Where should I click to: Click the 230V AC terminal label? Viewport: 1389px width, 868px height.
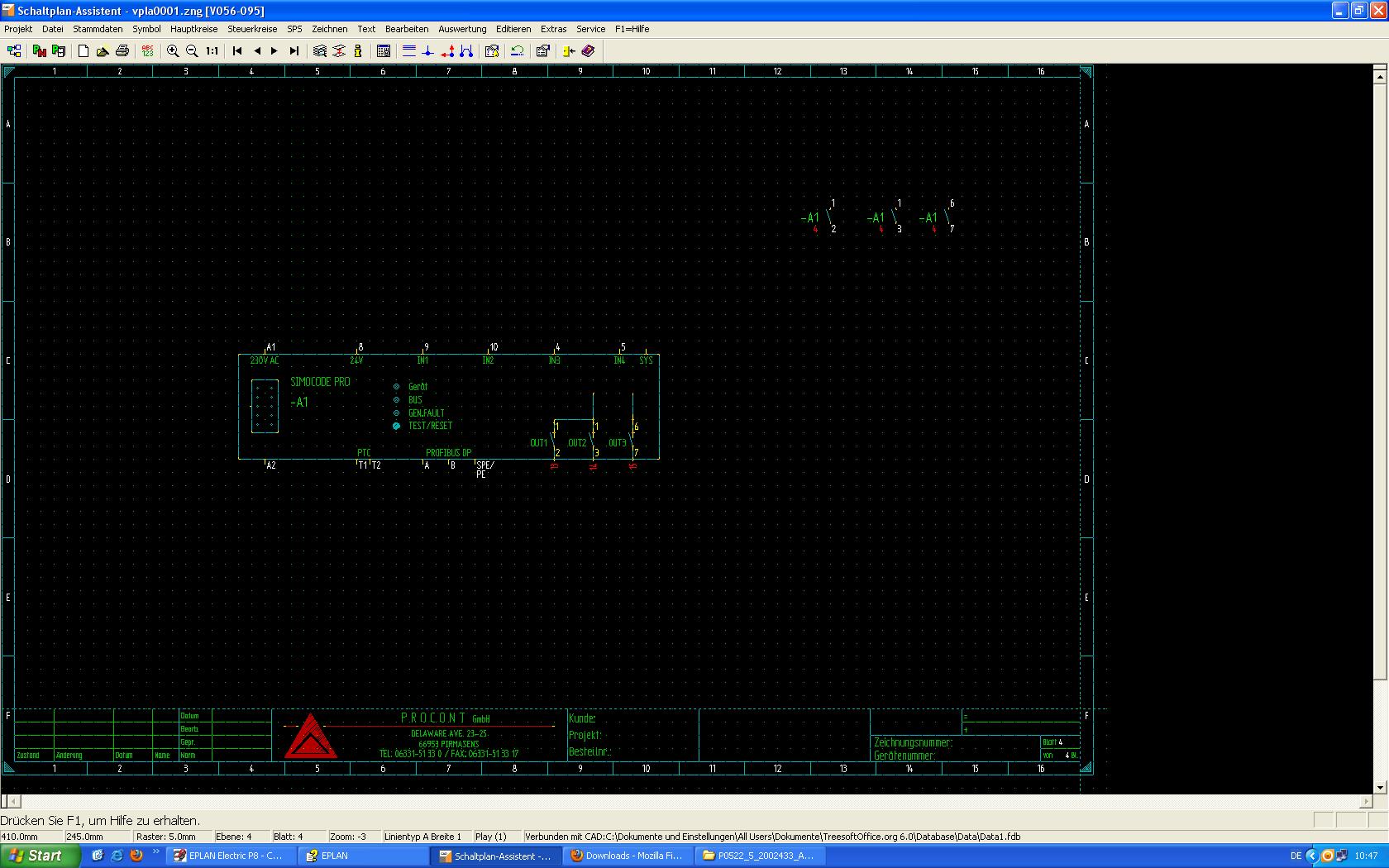[x=265, y=360]
